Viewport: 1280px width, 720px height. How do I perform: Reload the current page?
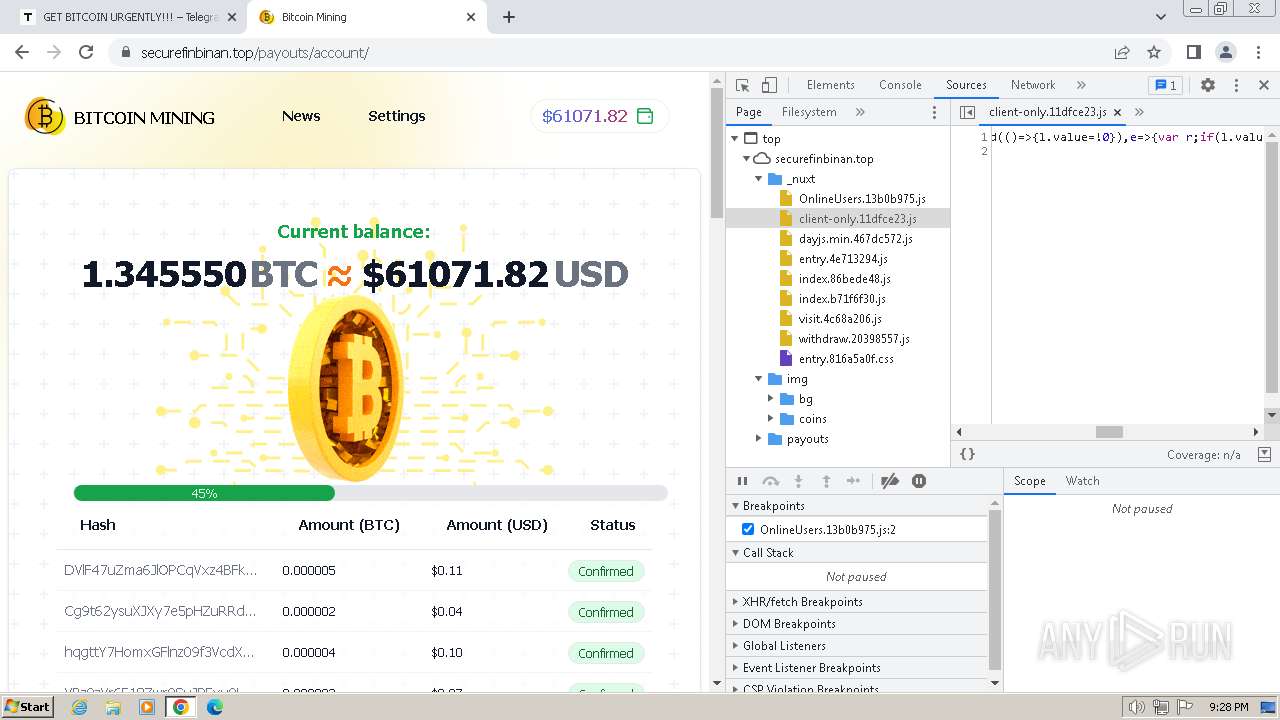(x=86, y=52)
